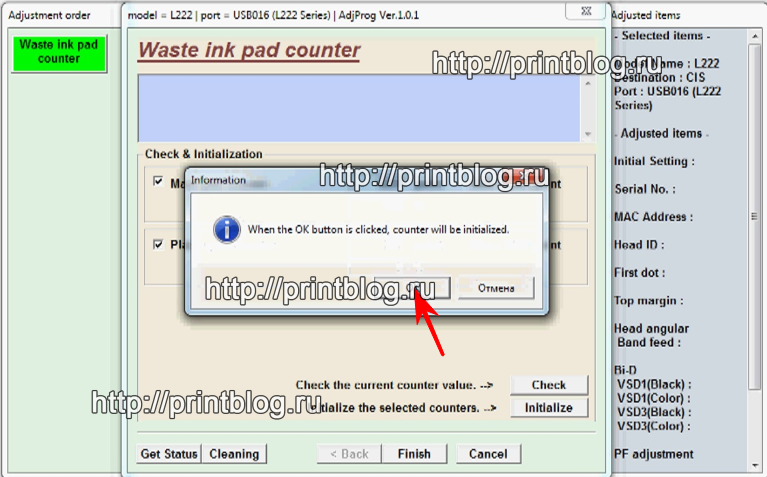The image size is (767, 477).
Task: Click the 'Head angular' entry
Action: coord(652,328)
